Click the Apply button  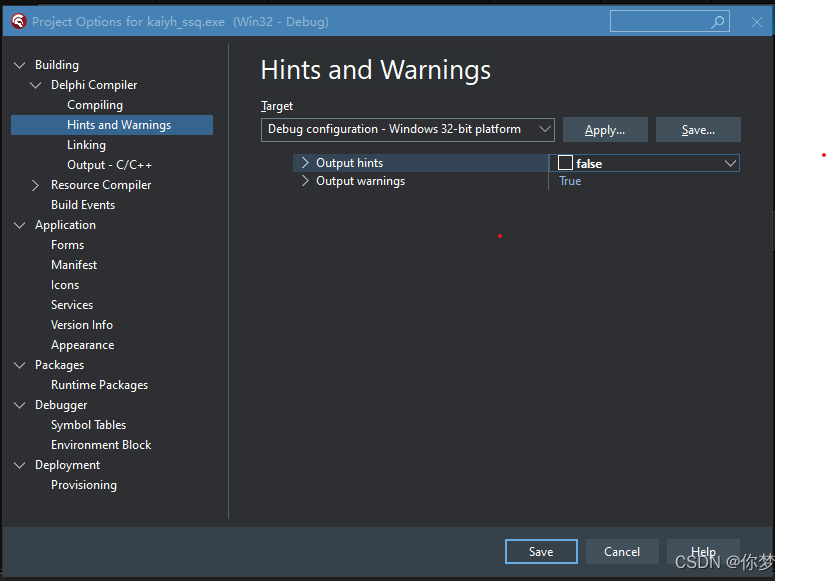point(605,129)
